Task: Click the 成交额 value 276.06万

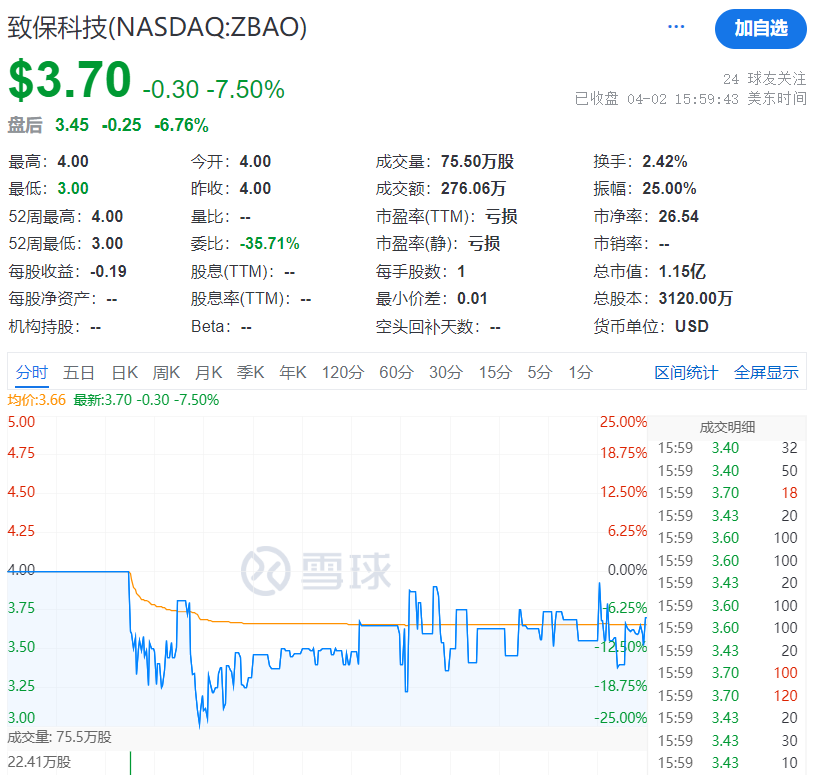Action: pos(473,189)
